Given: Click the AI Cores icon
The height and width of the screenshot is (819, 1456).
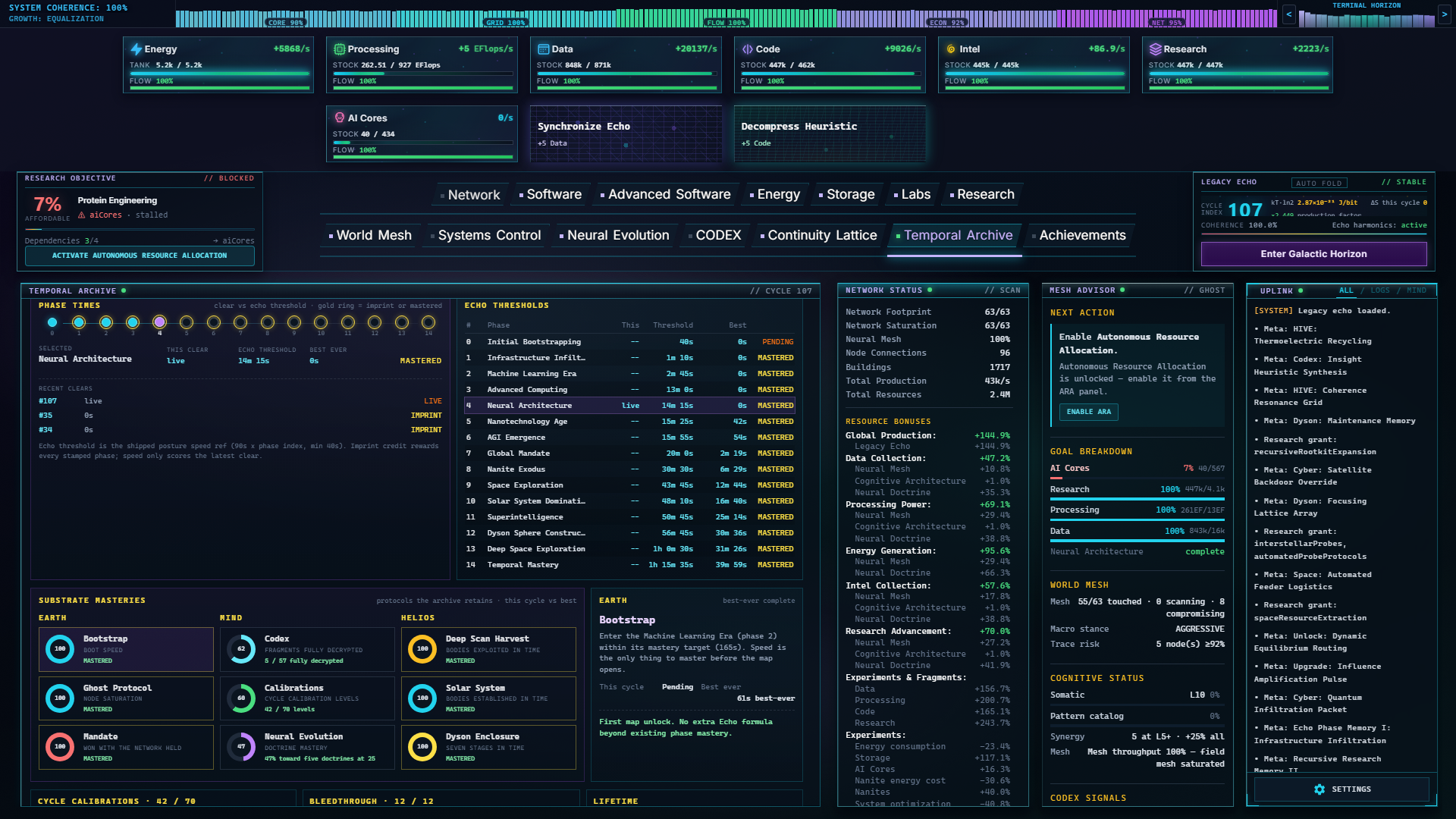Looking at the screenshot, I should pos(339,118).
